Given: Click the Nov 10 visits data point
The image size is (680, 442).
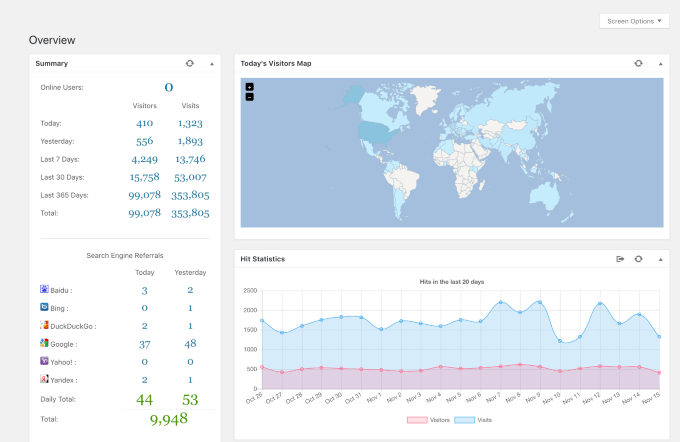Looking at the screenshot, I should point(560,341).
